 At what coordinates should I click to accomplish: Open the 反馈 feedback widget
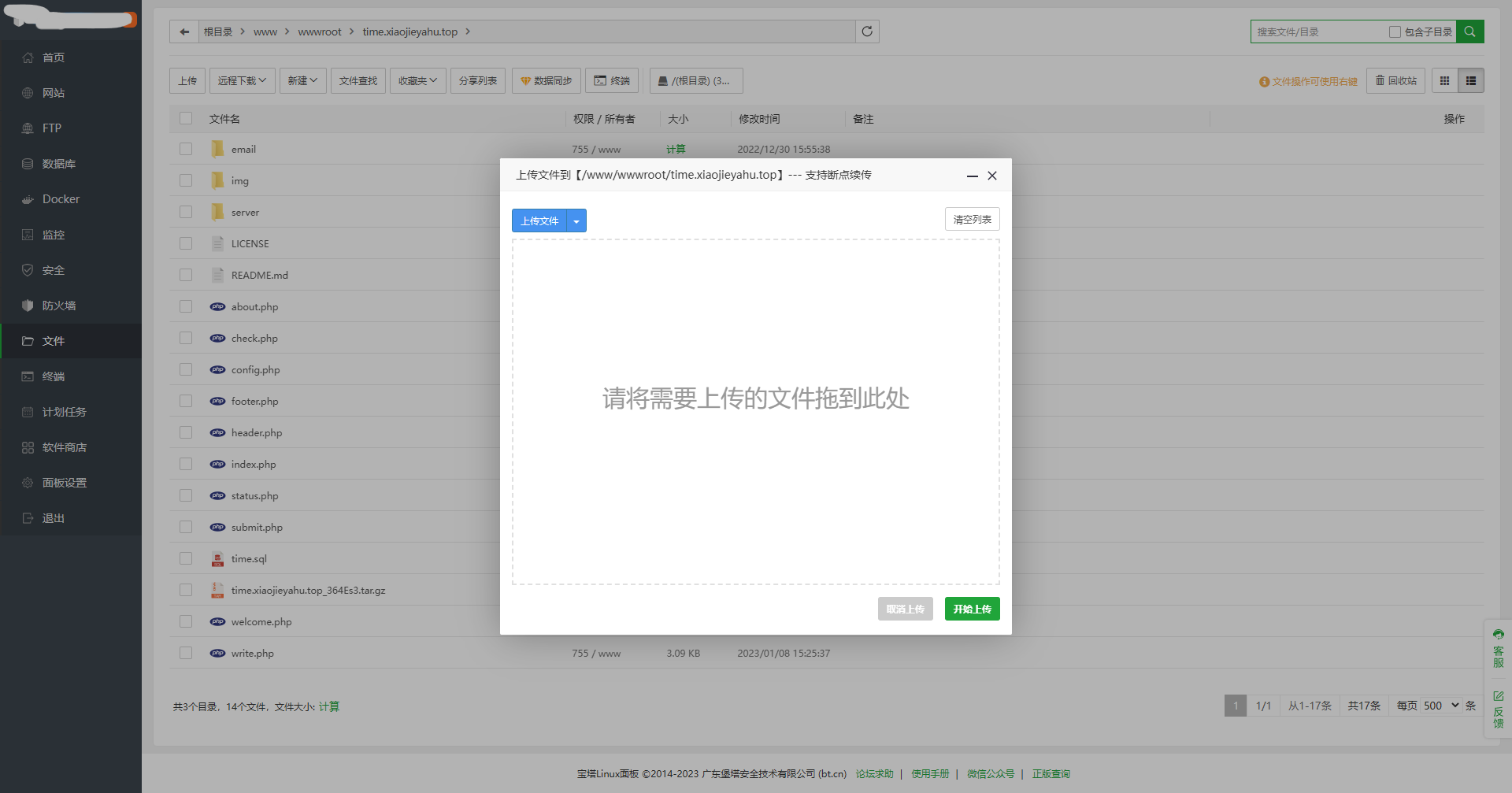click(1498, 709)
